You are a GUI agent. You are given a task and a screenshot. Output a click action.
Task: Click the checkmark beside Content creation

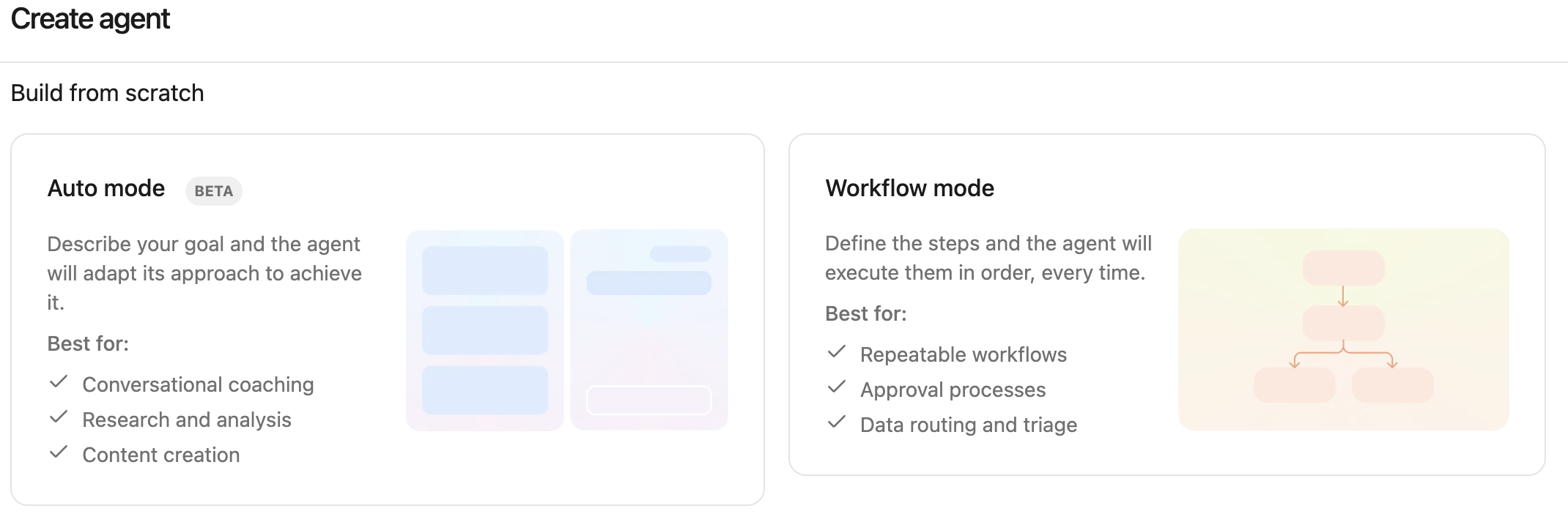58,454
